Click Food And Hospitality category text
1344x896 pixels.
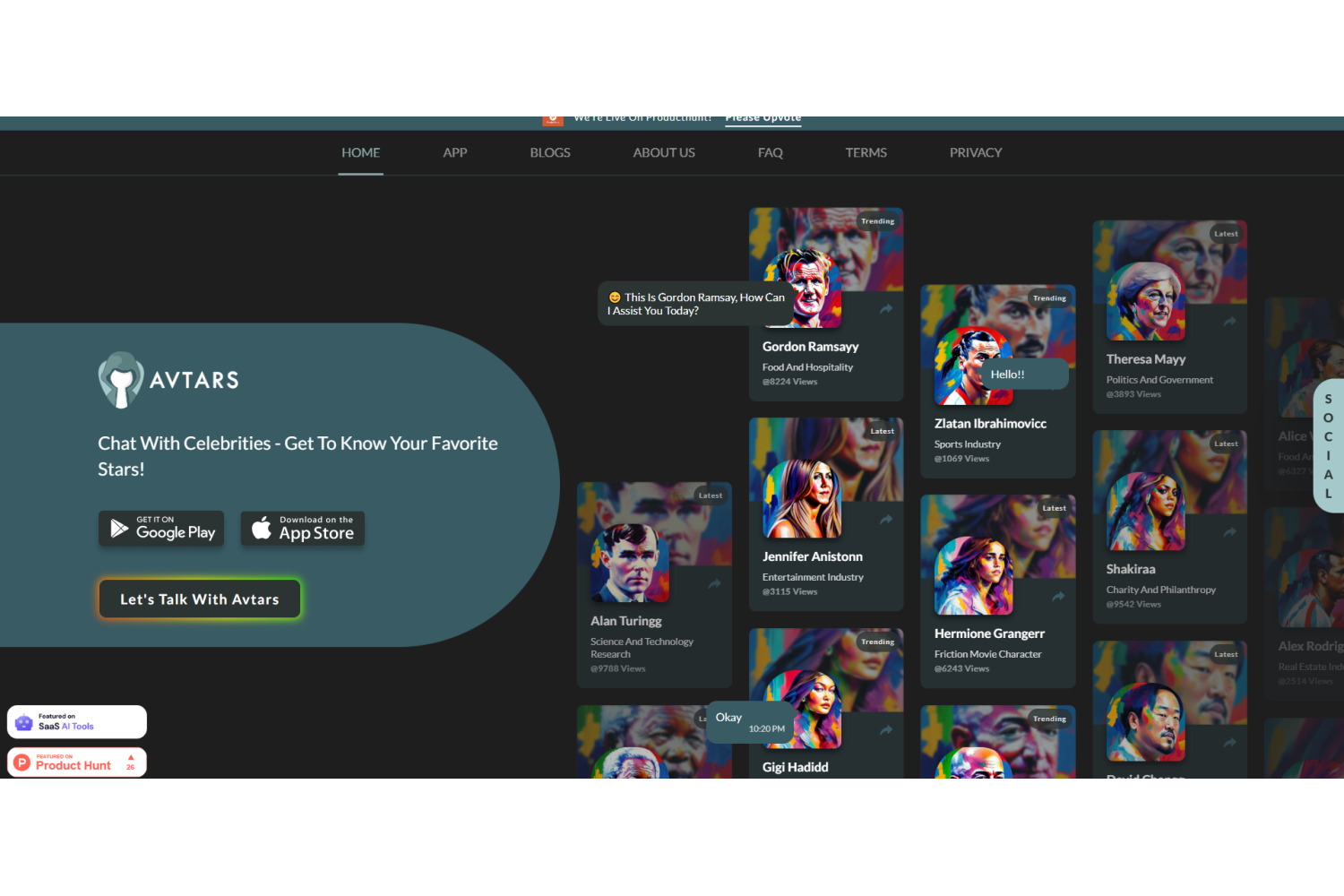click(807, 367)
